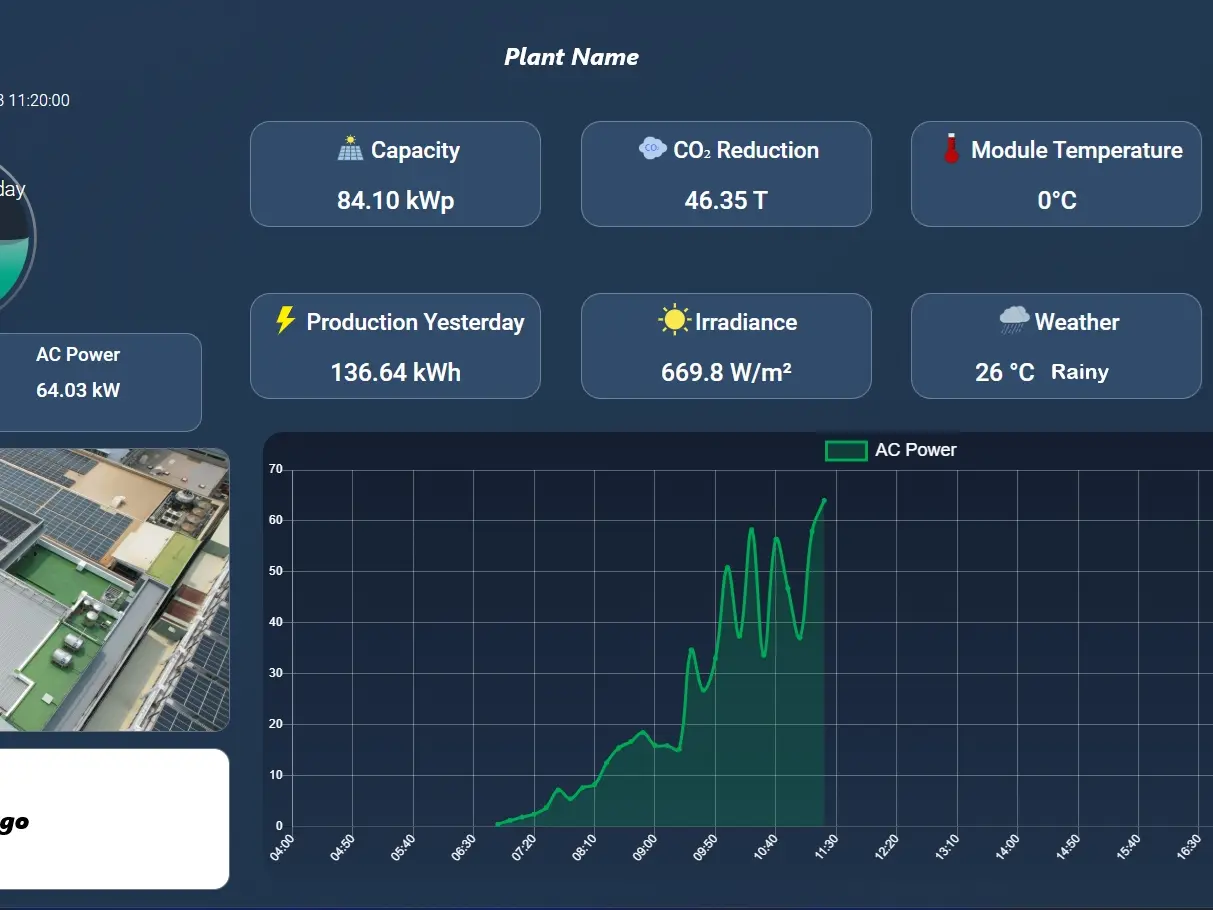Click the Irradiance sun icon
Image resolution: width=1213 pixels, height=910 pixels.
[674, 320]
